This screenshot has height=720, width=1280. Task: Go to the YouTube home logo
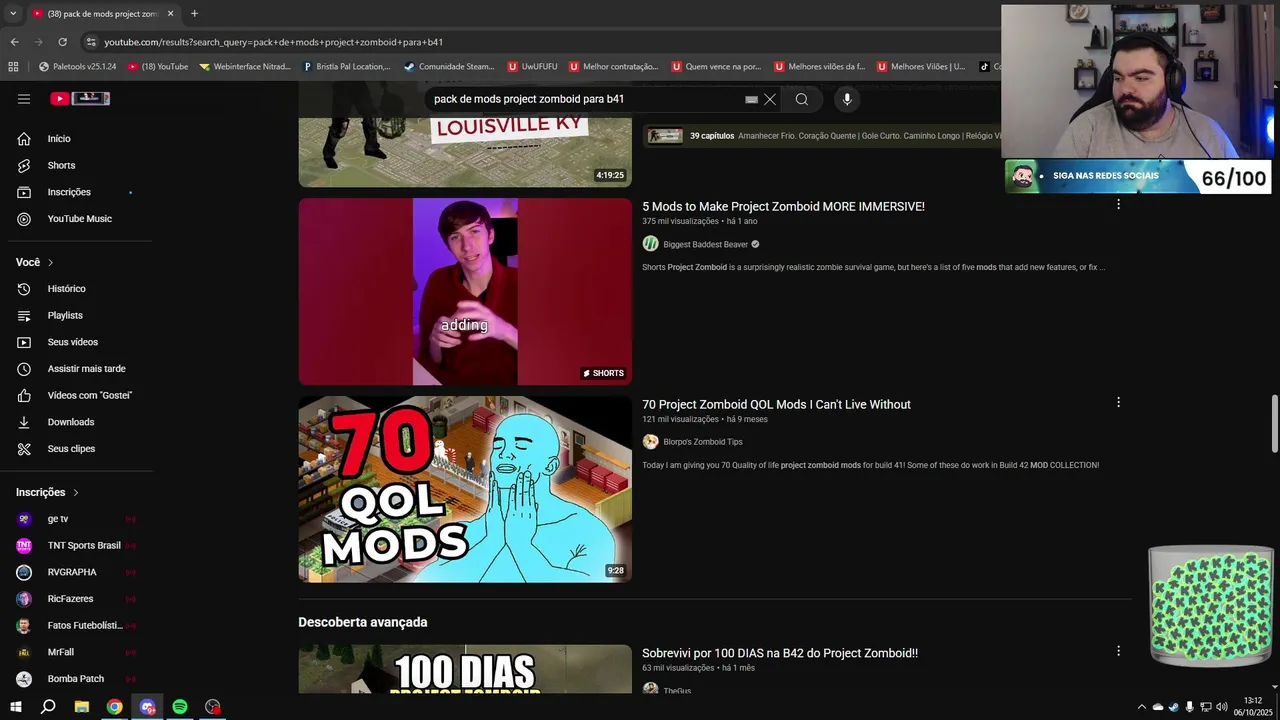[x=79, y=99]
